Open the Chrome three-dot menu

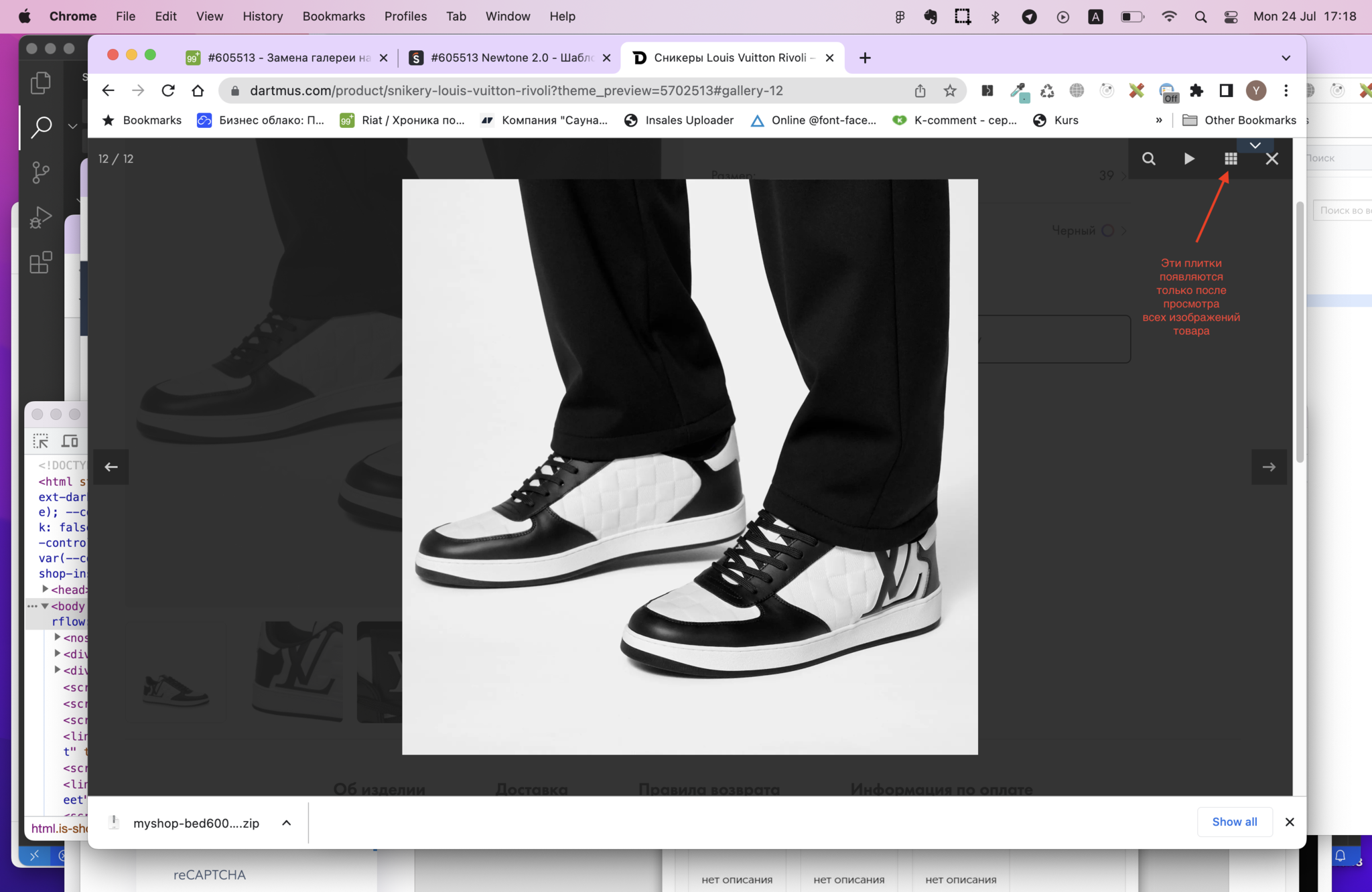1286,90
